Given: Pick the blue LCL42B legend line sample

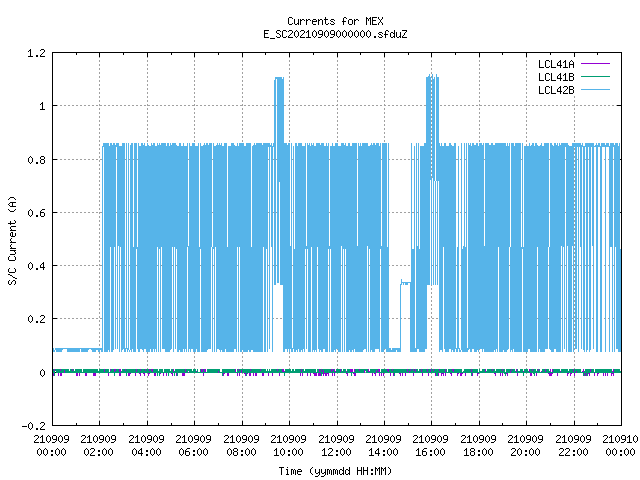Looking at the screenshot, I should pyautogui.click(x=595, y=90).
